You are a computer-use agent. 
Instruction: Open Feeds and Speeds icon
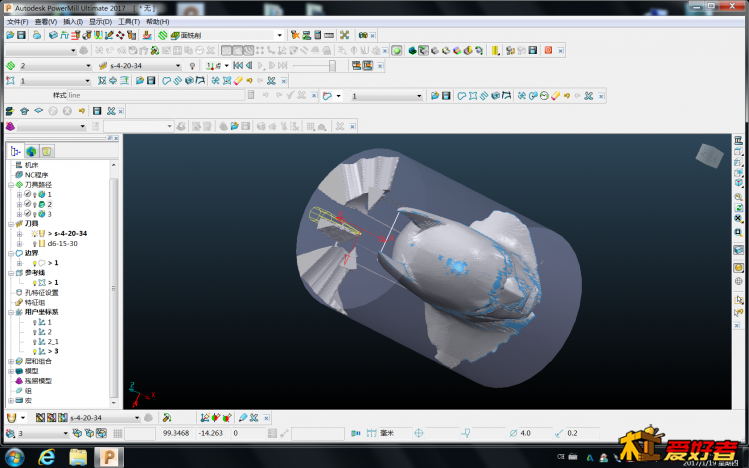64,35
